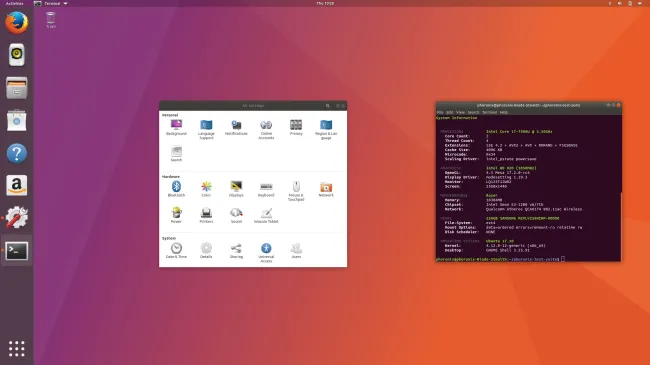The image size is (650, 365).
Task: Open Power settings
Action: [176, 215]
